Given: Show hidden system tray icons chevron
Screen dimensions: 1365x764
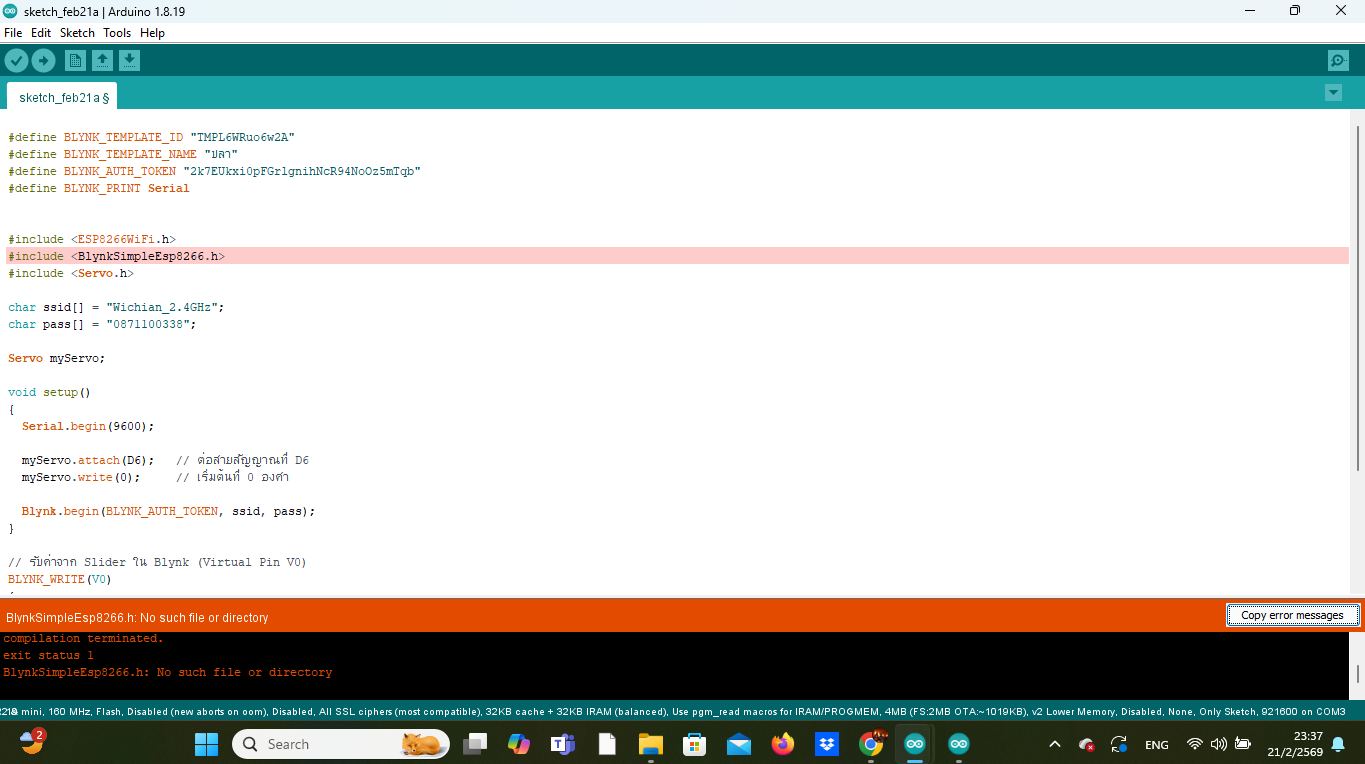Looking at the screenshot, I should click(1054, 745).
